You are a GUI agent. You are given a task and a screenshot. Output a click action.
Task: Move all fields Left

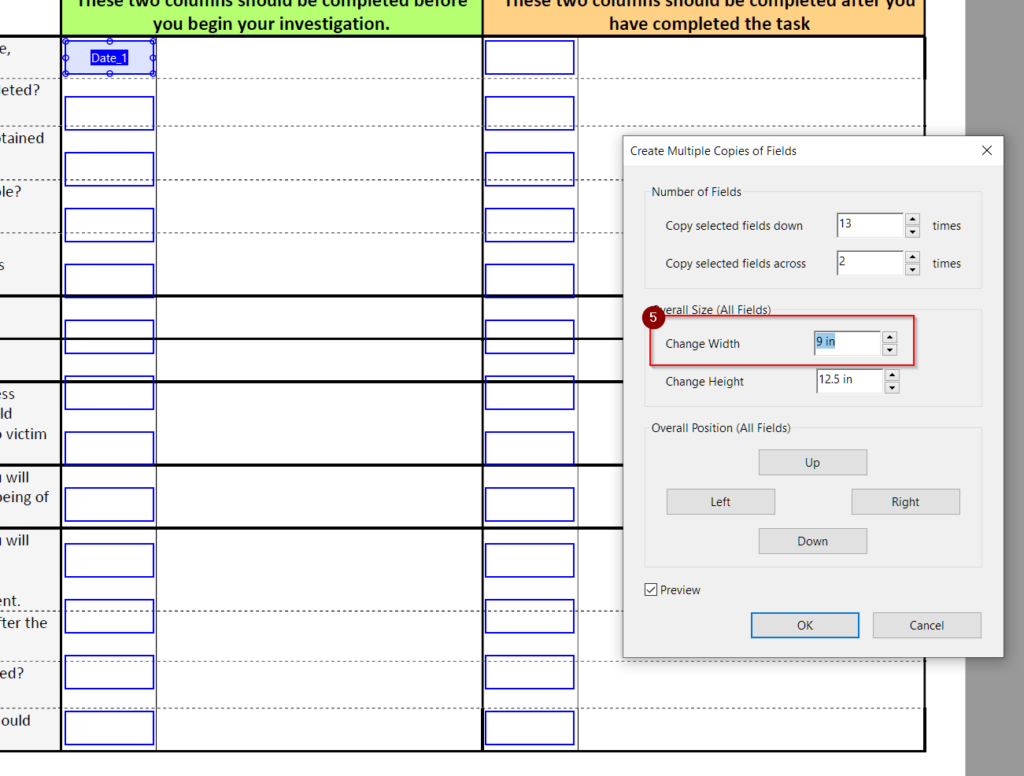pos(720,502)
